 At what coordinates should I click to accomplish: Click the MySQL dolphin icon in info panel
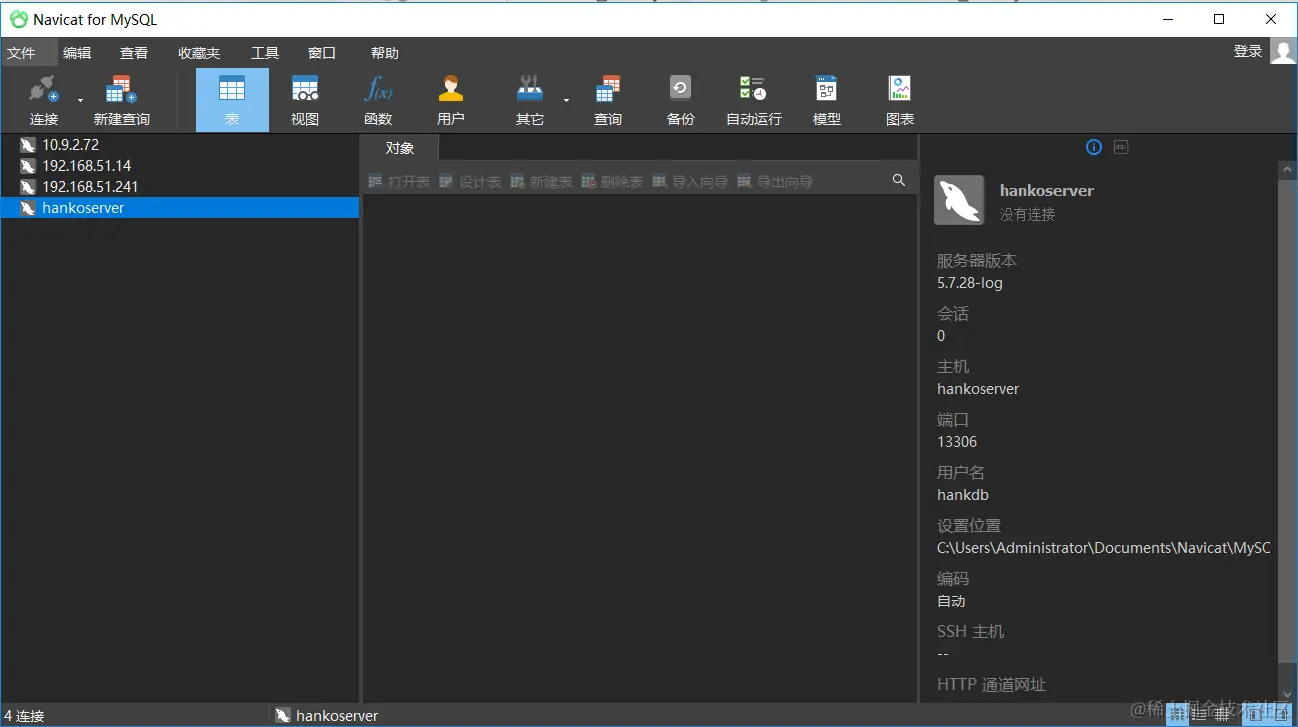click(959, 200)
